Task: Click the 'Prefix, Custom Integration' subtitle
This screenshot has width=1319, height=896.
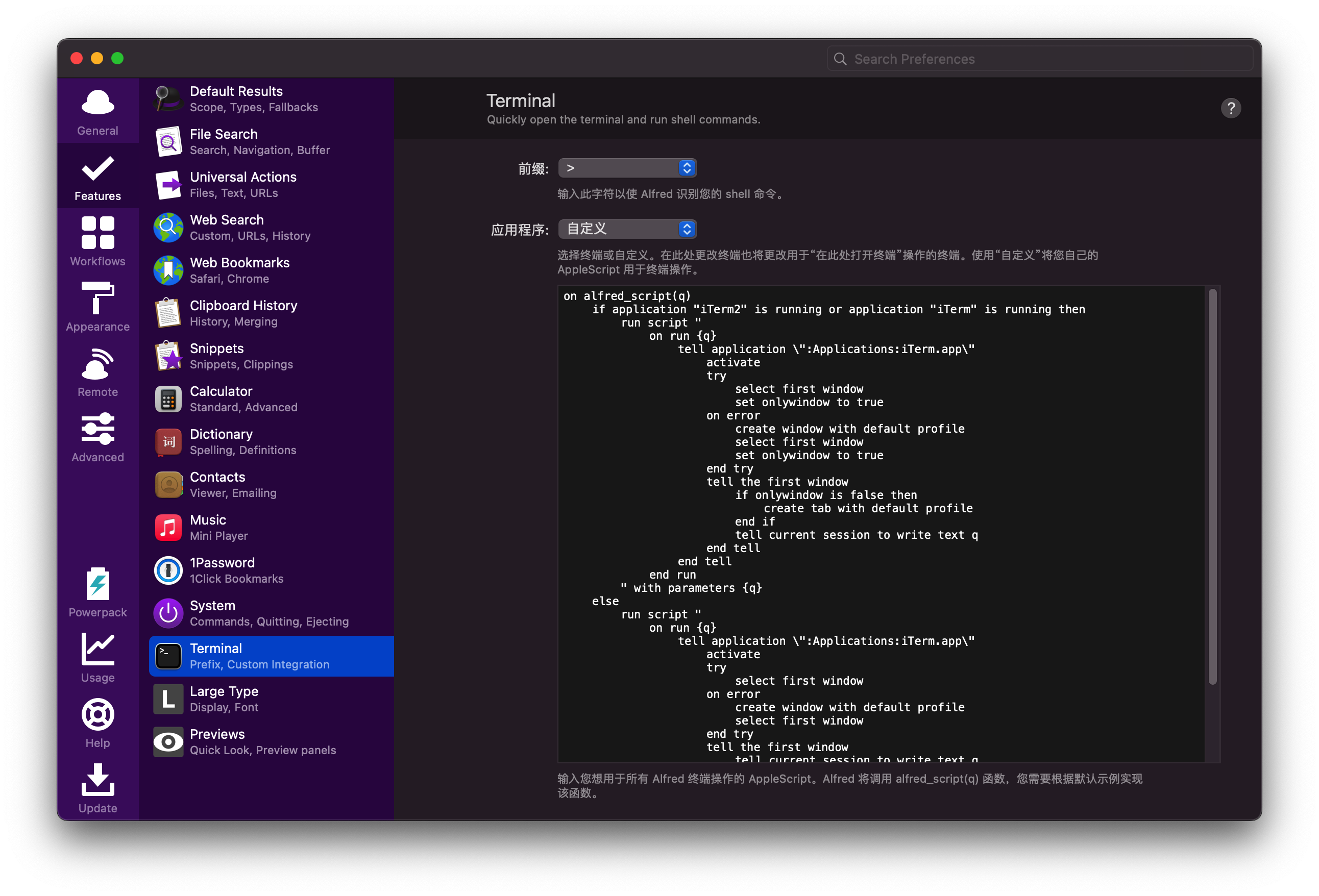Action: [259, 664]
